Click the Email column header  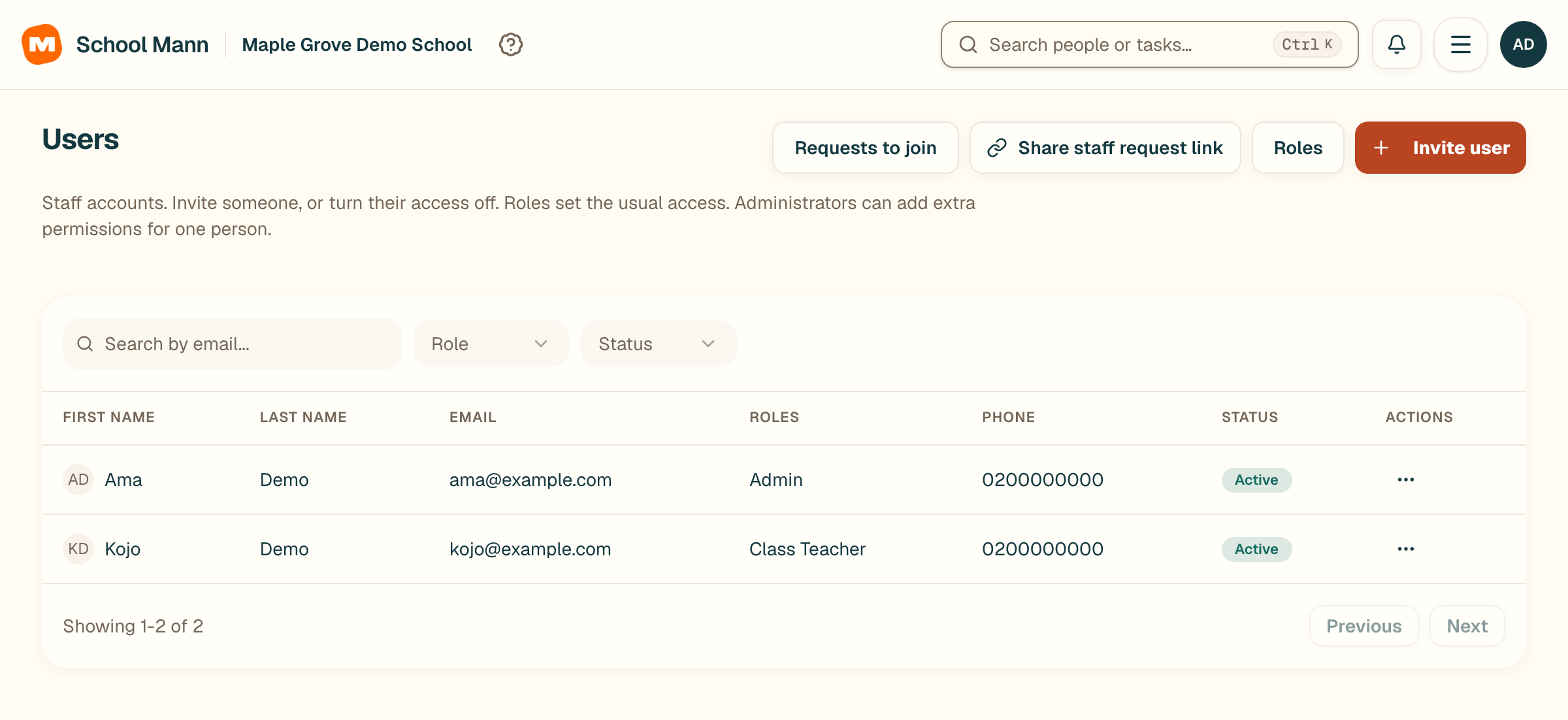click(473, 417)
